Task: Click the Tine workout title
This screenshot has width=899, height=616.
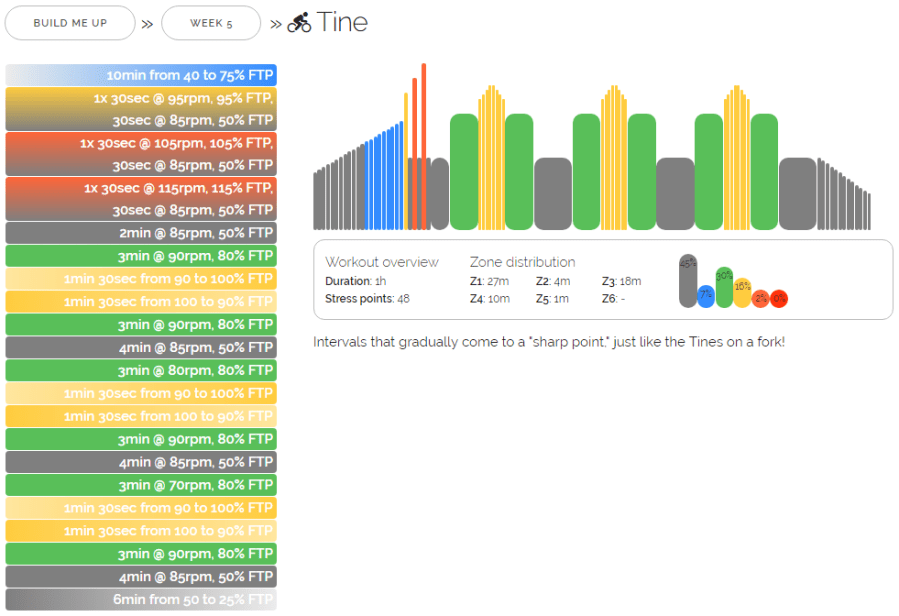Action: 342,22
